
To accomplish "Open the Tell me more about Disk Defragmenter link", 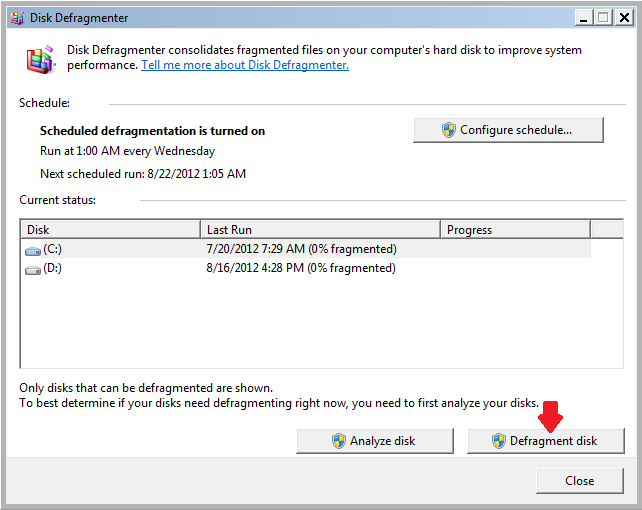I will point(245,65).
